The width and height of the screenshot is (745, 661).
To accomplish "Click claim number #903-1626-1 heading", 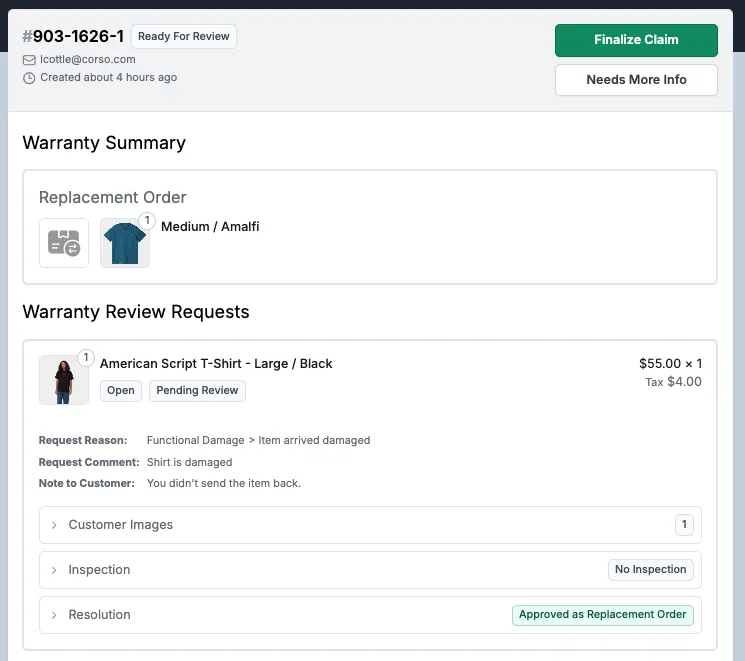I will (x=73, y=37).
